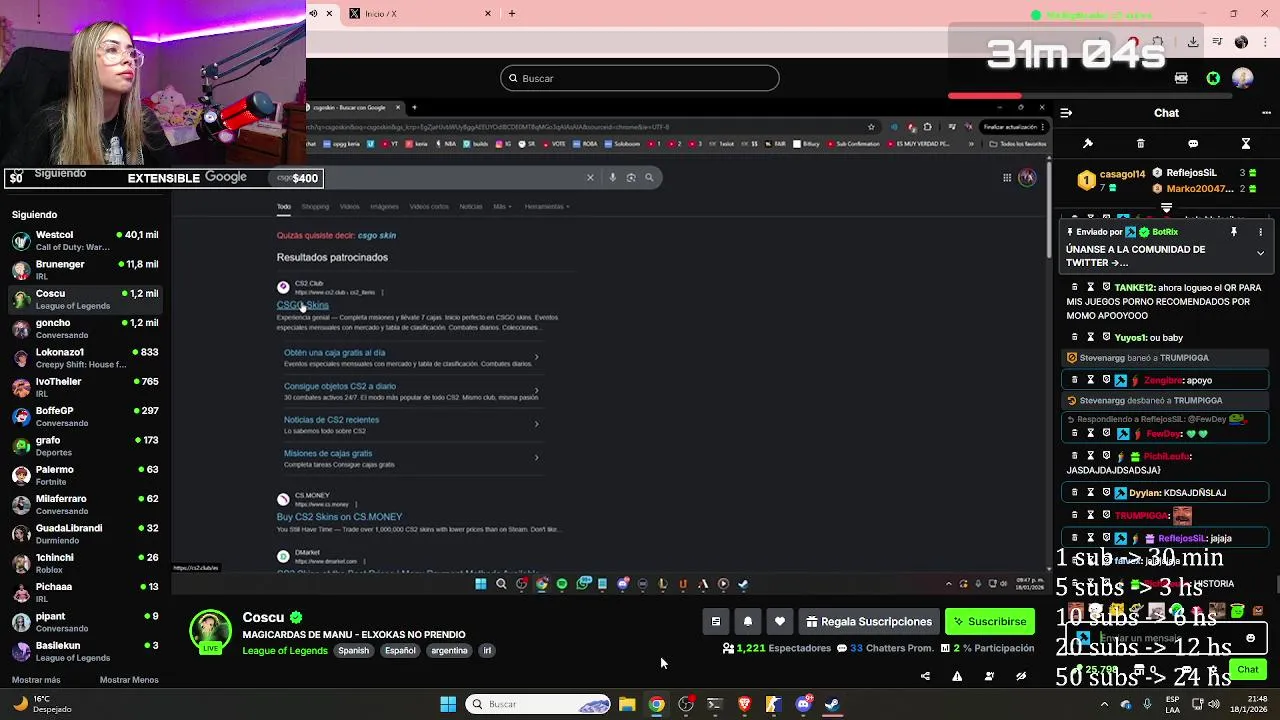Click the theater mode icon in header
The height and width of the screenshot is (720, 1280).
[x=1181, y=78]
